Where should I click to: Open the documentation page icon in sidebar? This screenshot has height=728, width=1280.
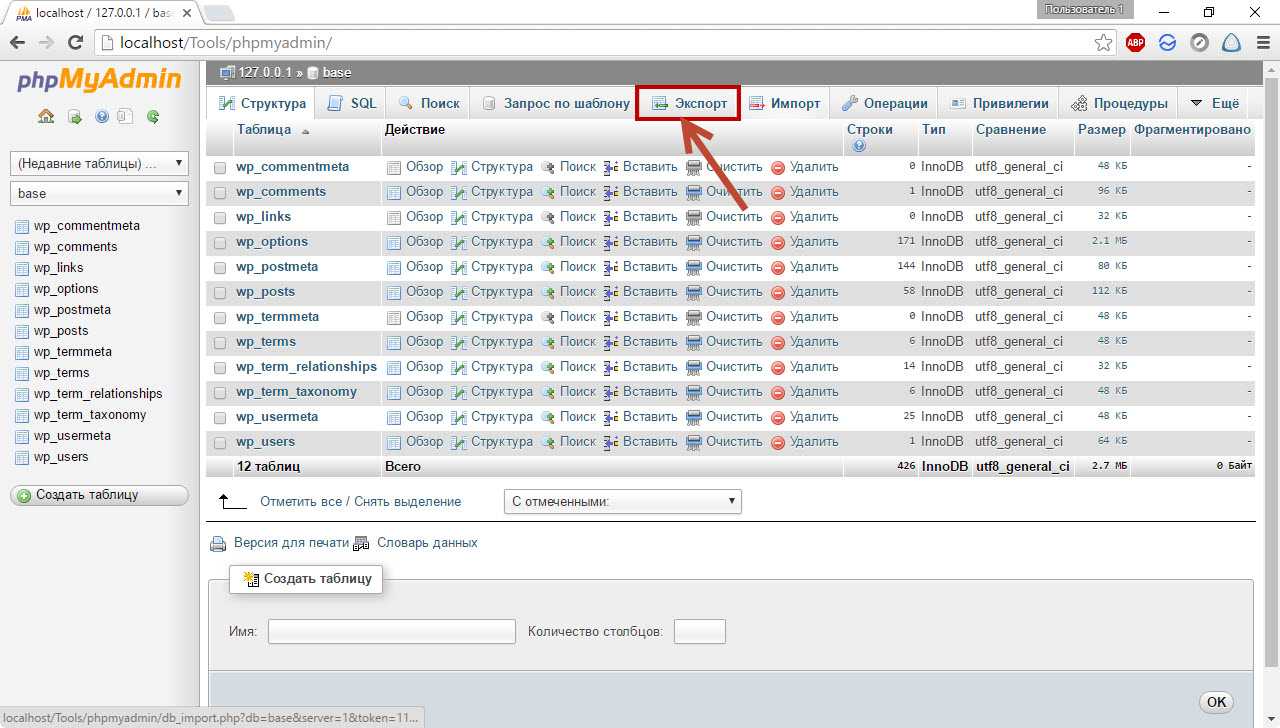(124, 116)
